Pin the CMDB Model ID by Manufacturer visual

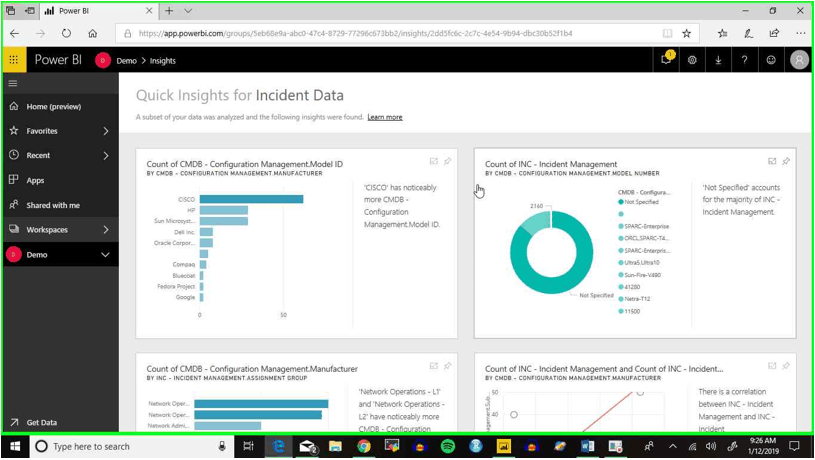[x=448, y=161]
